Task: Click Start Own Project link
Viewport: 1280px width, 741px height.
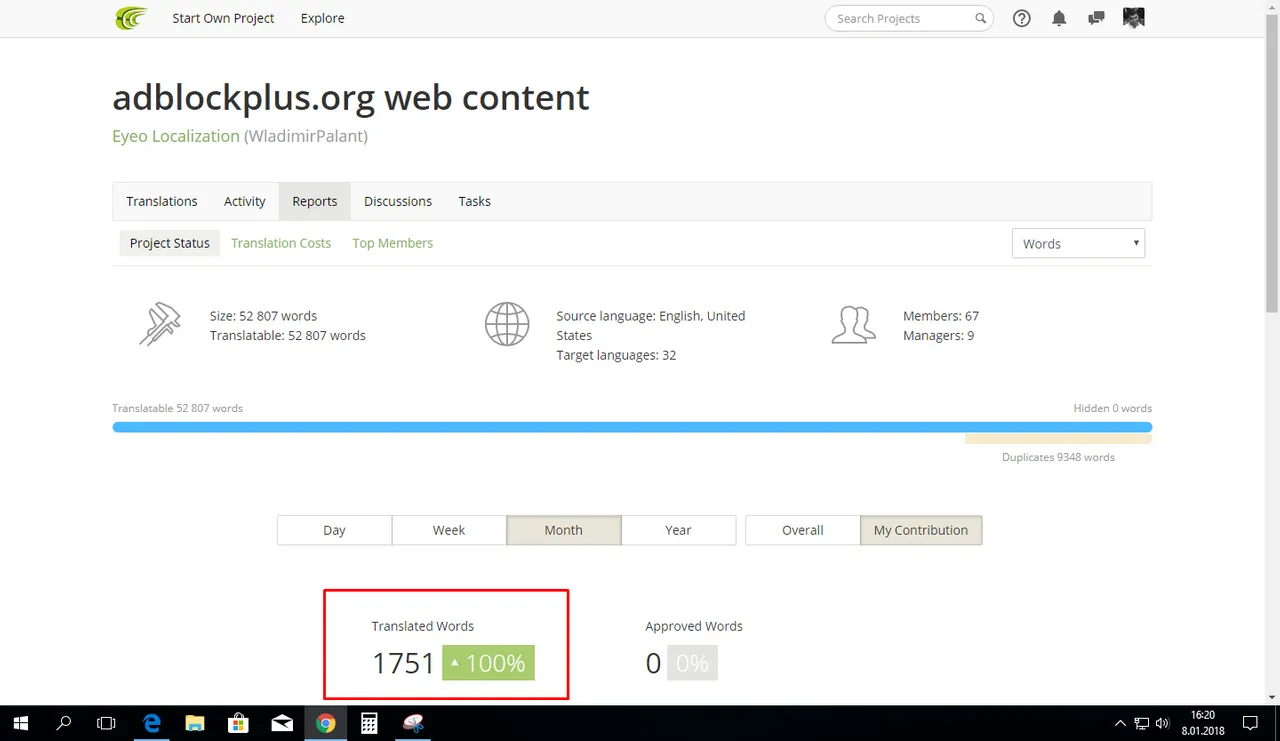Action: coord(223,18)
